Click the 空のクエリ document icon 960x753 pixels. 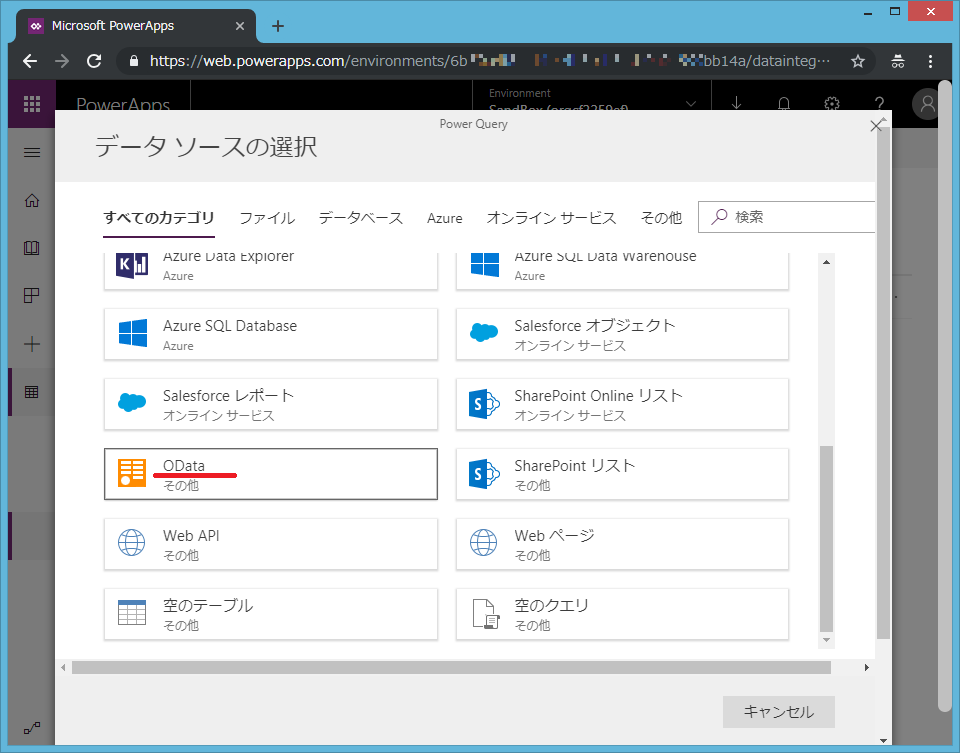point(486,614)
